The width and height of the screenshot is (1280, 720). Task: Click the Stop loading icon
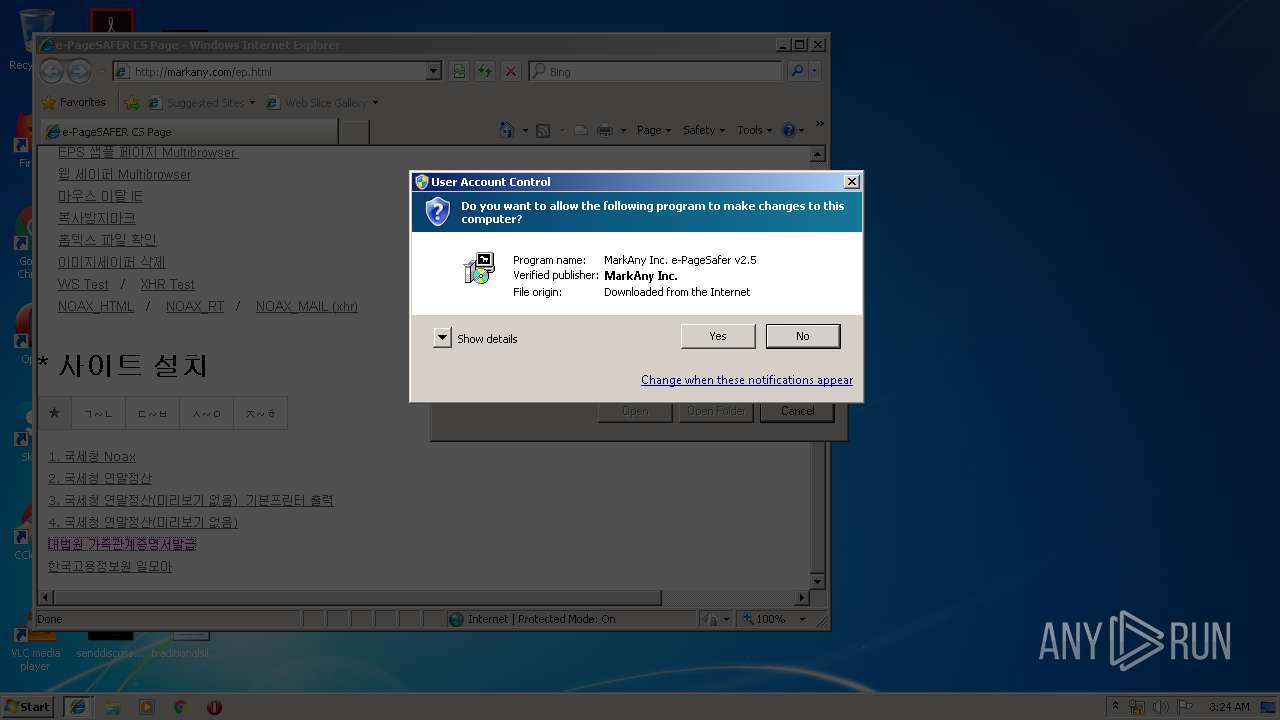[x=511, y=71]
